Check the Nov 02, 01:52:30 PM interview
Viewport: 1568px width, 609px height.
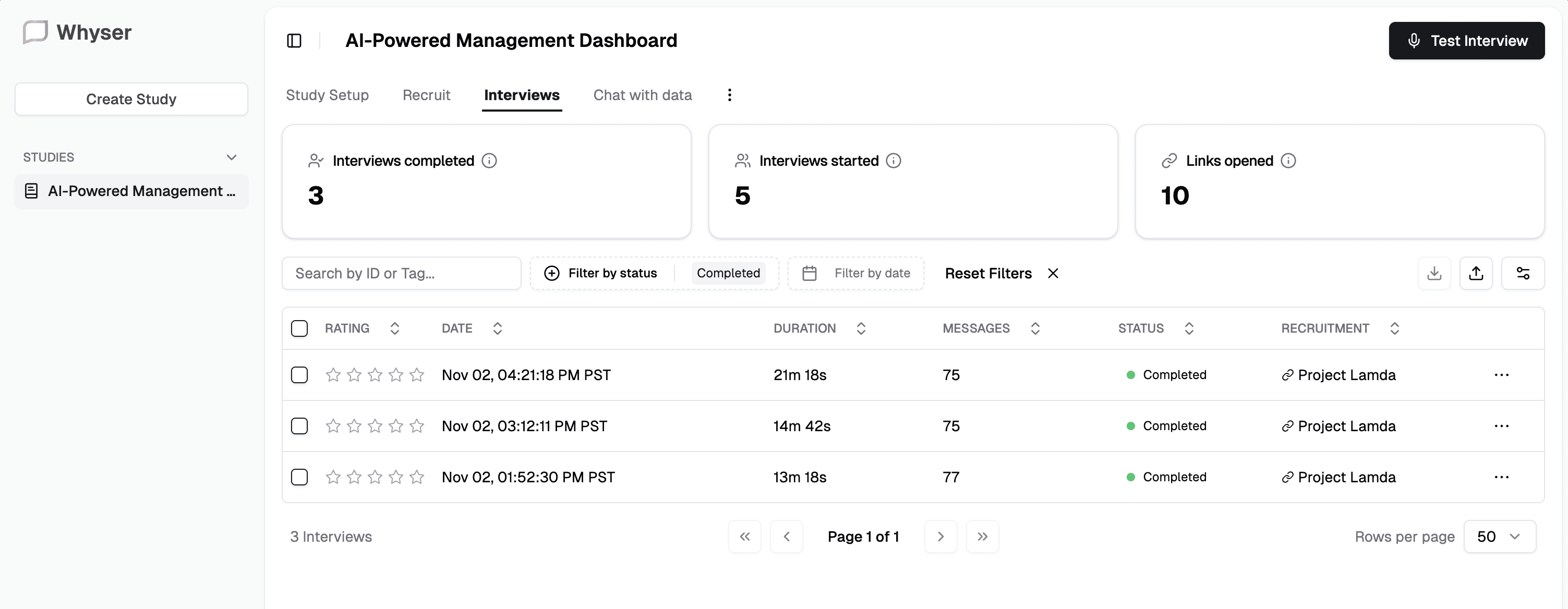[x=299, y=477]
